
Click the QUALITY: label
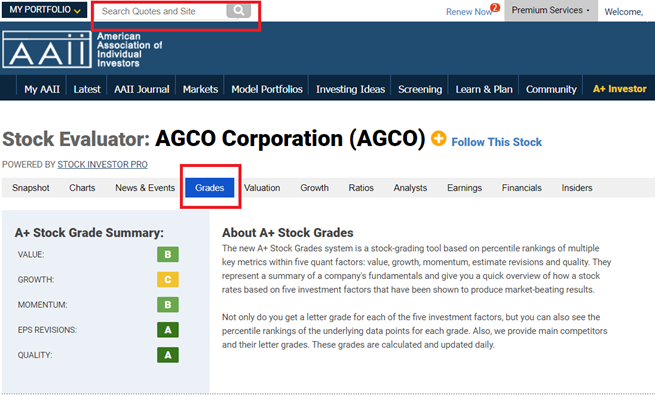coord(34,355)
